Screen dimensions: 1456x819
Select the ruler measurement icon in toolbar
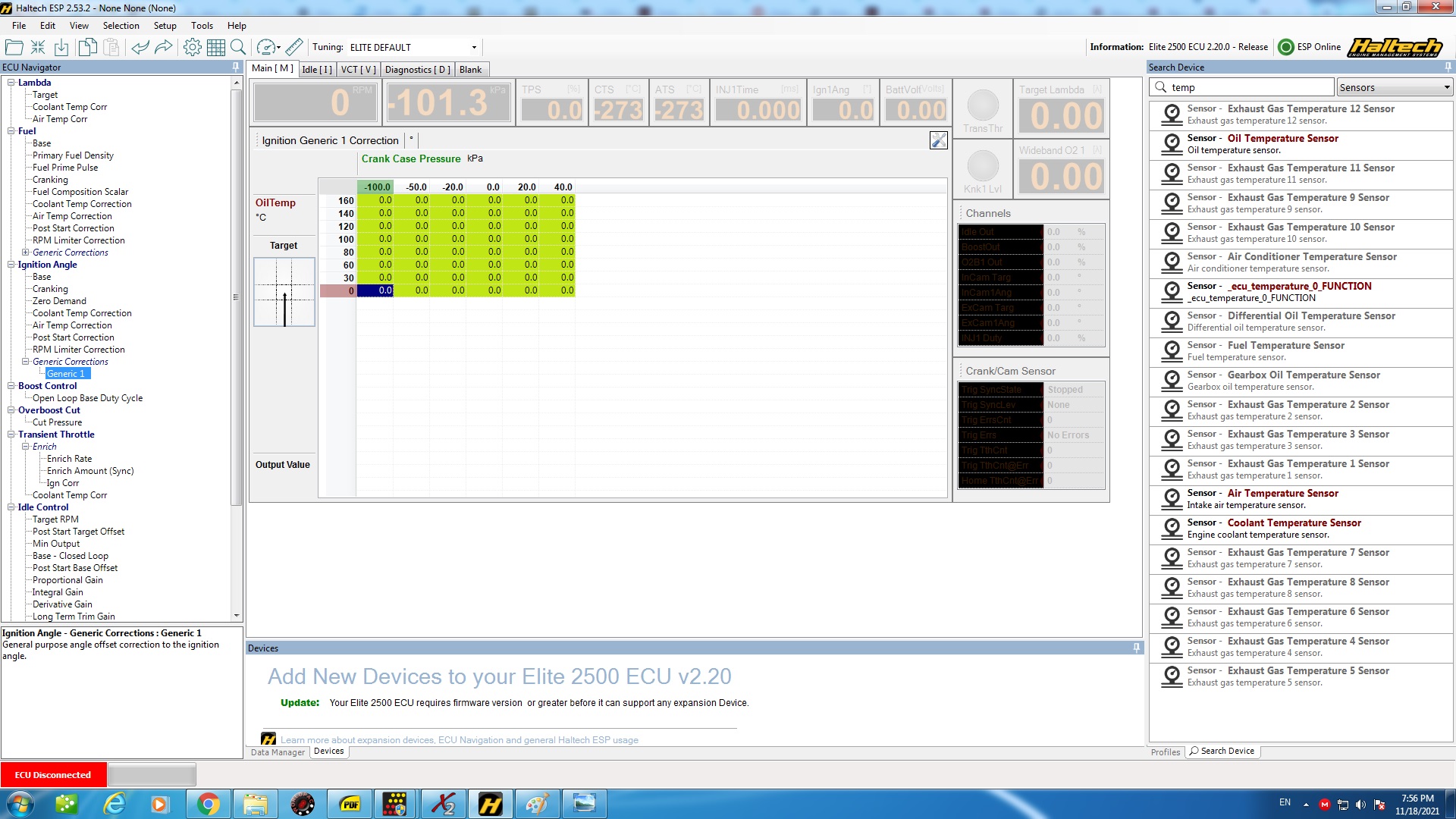pyautogui.click(x=294, y=47)
